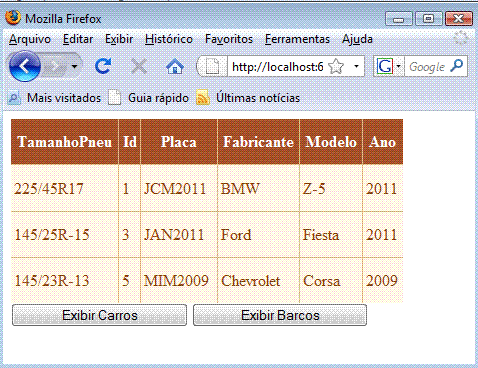The width and height of the screenshot is (478, 368).
Task: Click the JCM2011 plate cell
Action: tap(179, 188)
